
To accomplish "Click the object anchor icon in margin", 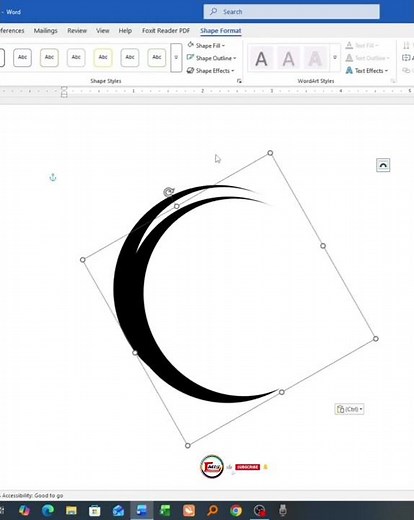I will pos(53,177).
